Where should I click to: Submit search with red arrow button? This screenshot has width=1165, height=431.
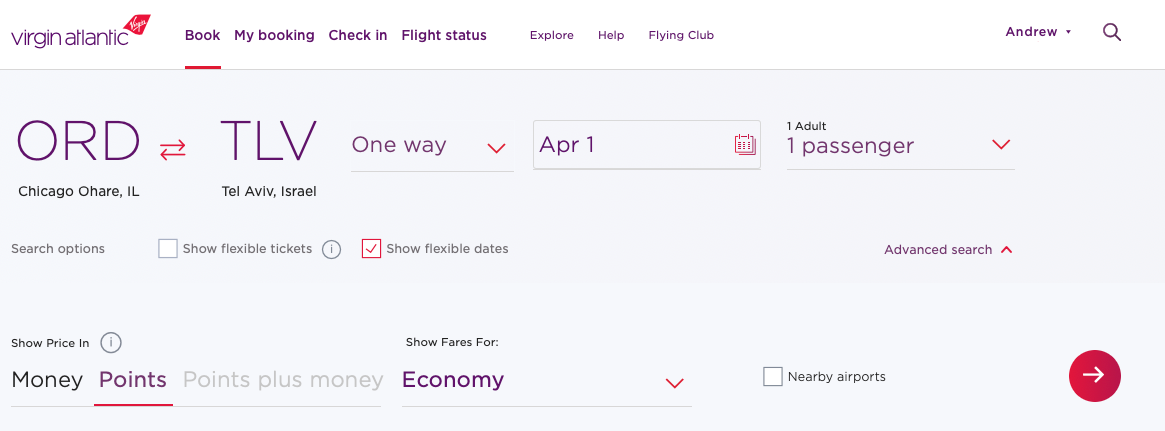point(1094,376)
